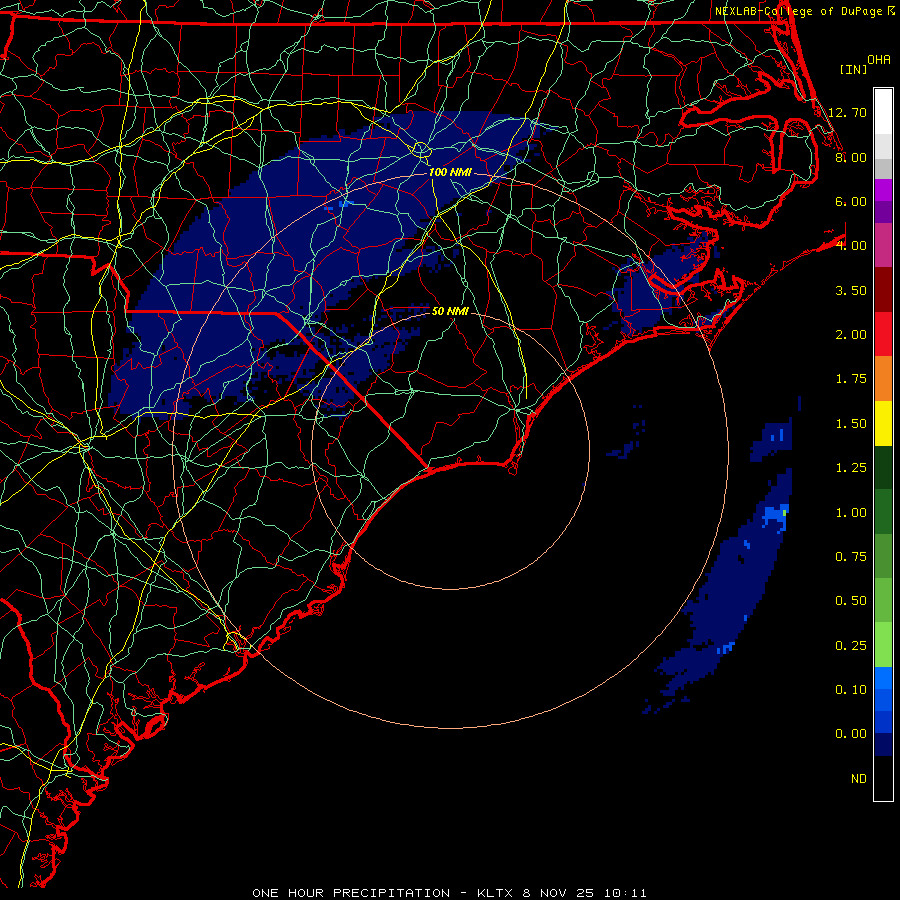Image resolution: width=900 pixels, height=900 pixels.
Task: Pick the white swatch atop the legend
Action: pyautogui.click(x=883, y=111)
